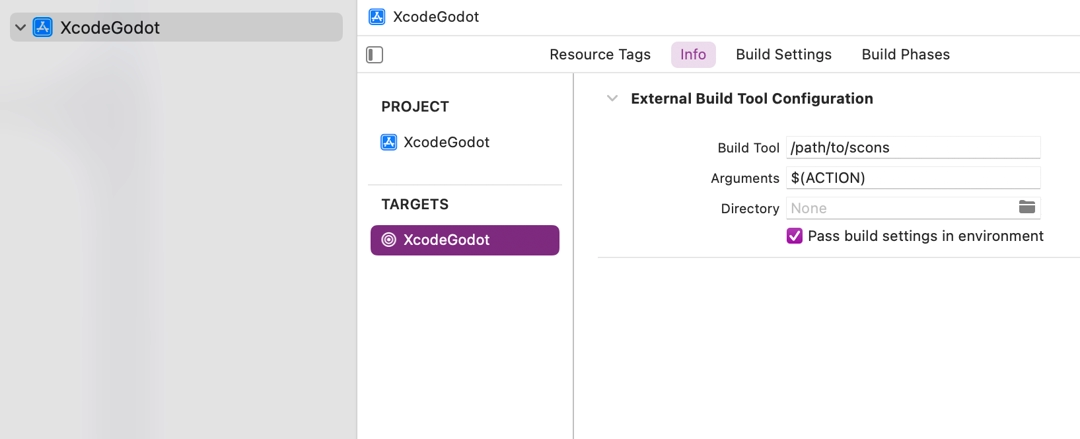Switch to the Build Phases tab

click(905, 55)
